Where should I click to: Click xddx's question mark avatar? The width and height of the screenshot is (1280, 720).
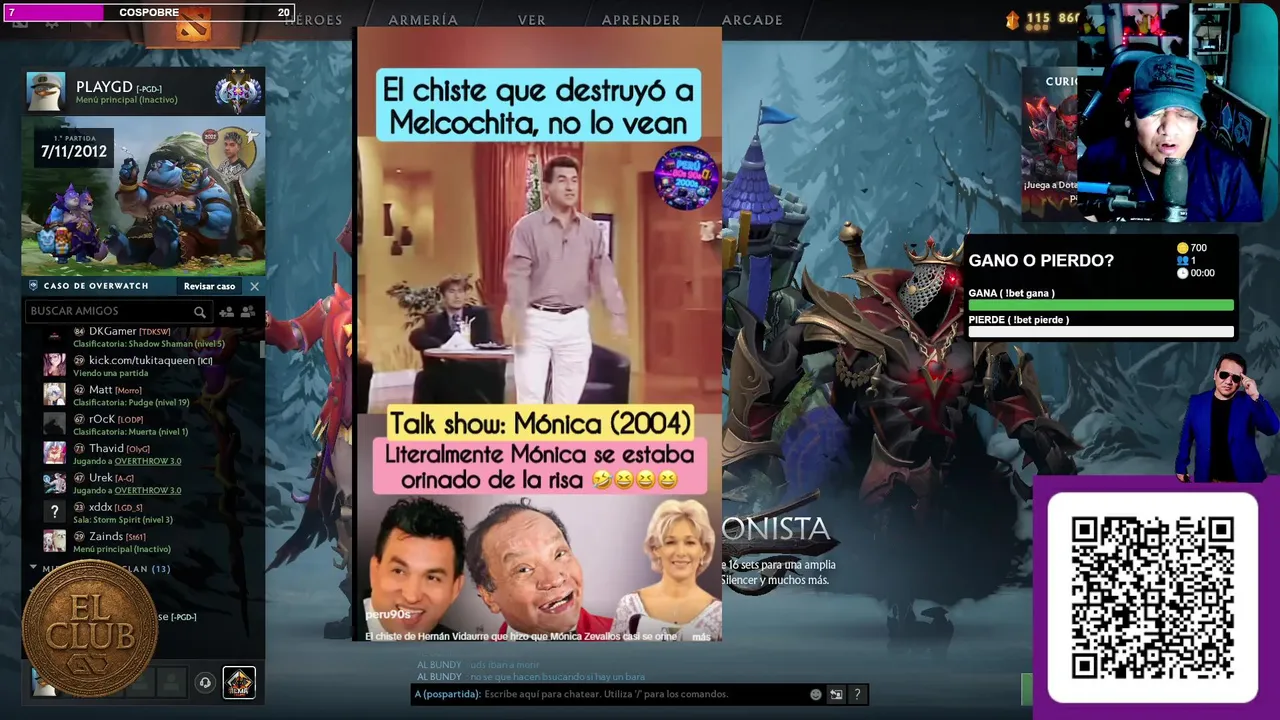(54, 512)
